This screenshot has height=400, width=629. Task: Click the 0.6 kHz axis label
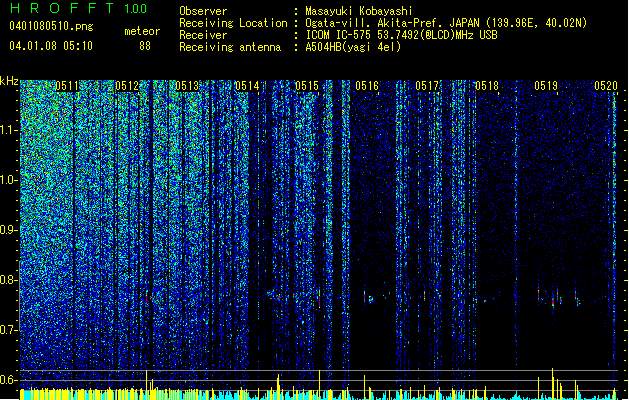click(9, 380)
